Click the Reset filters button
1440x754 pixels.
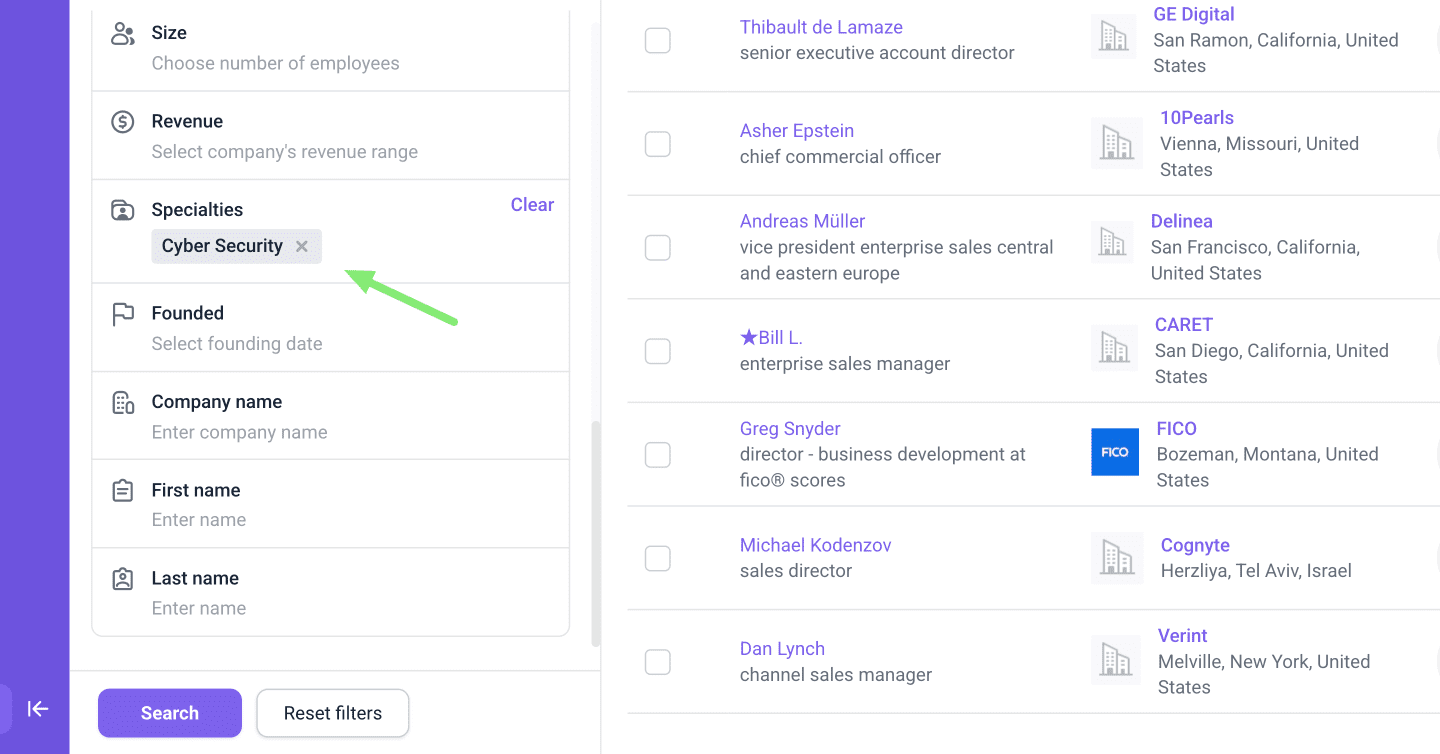click(x=333, y=713)
